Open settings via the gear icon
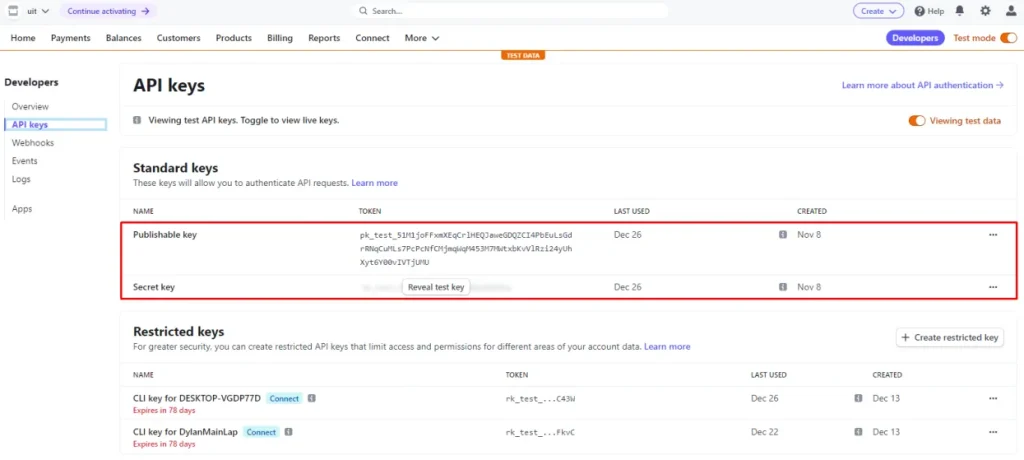This screenshot has height=460, width=1024. pyautogui.click(x=985, y=11)
